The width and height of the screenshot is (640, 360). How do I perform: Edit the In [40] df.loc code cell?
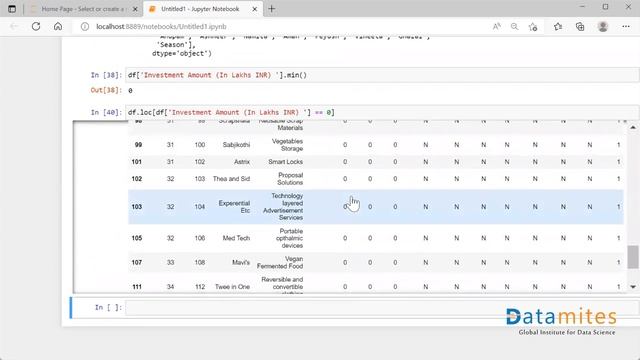382,112
